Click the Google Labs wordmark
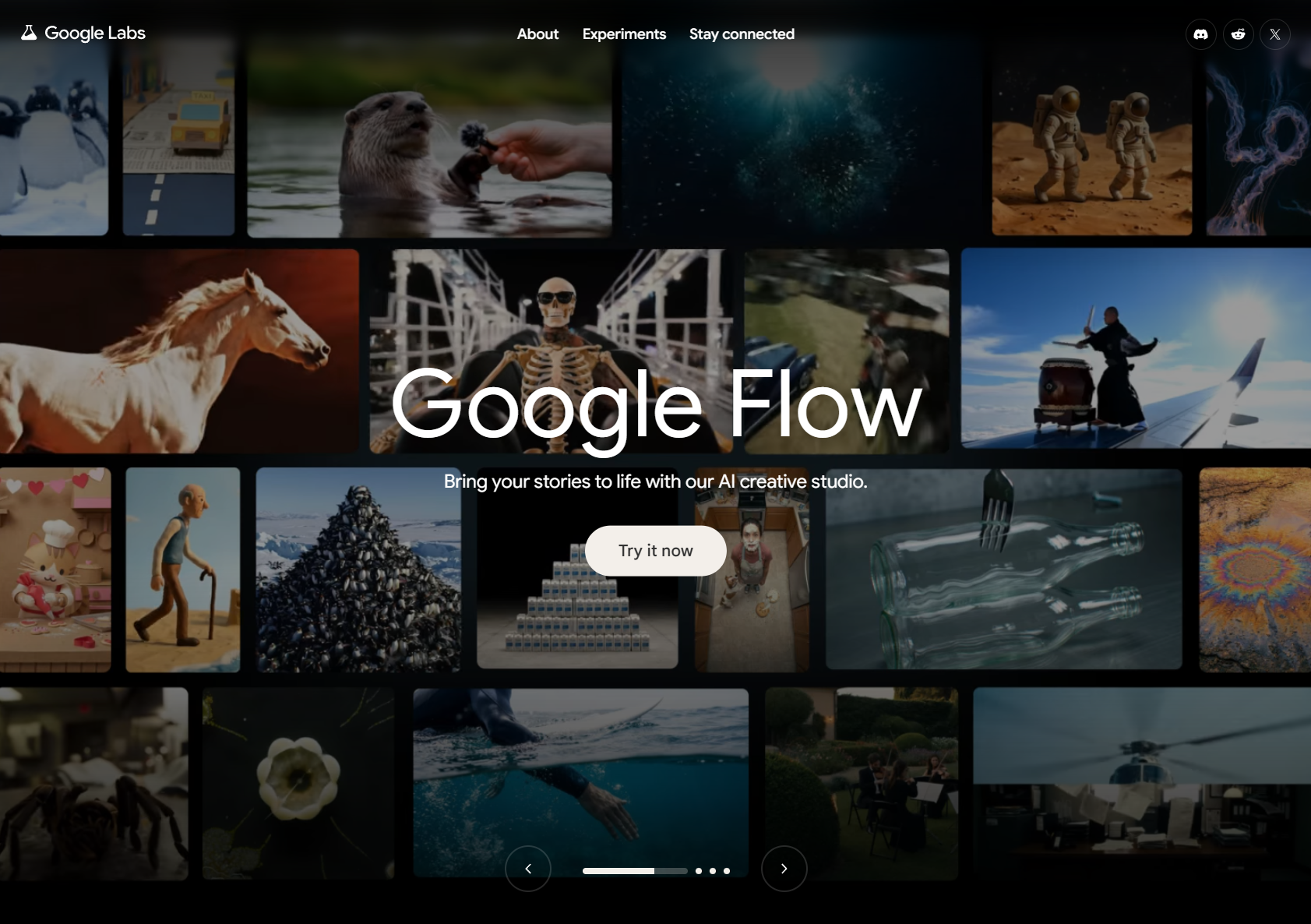The height and width of the screenshot is (924, 1311). [95, 33]
